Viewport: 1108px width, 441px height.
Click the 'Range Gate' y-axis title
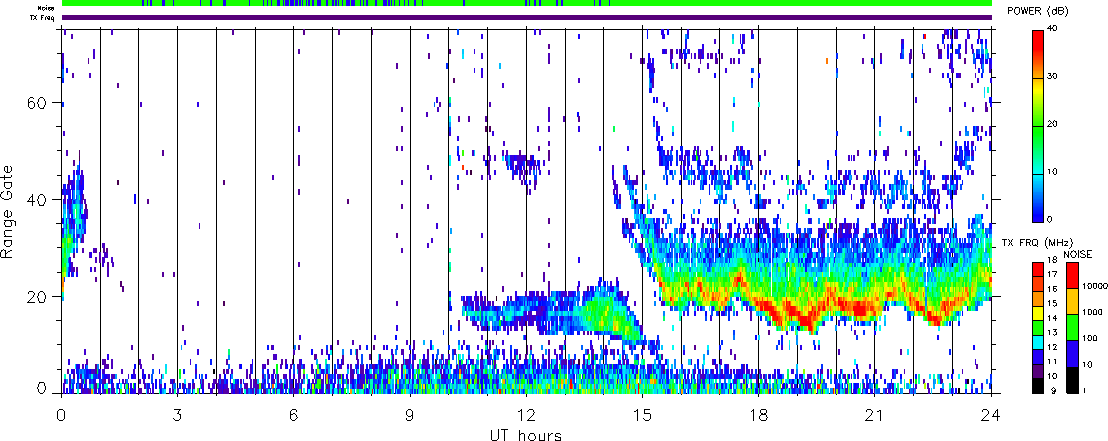click(x=8, y=211)
